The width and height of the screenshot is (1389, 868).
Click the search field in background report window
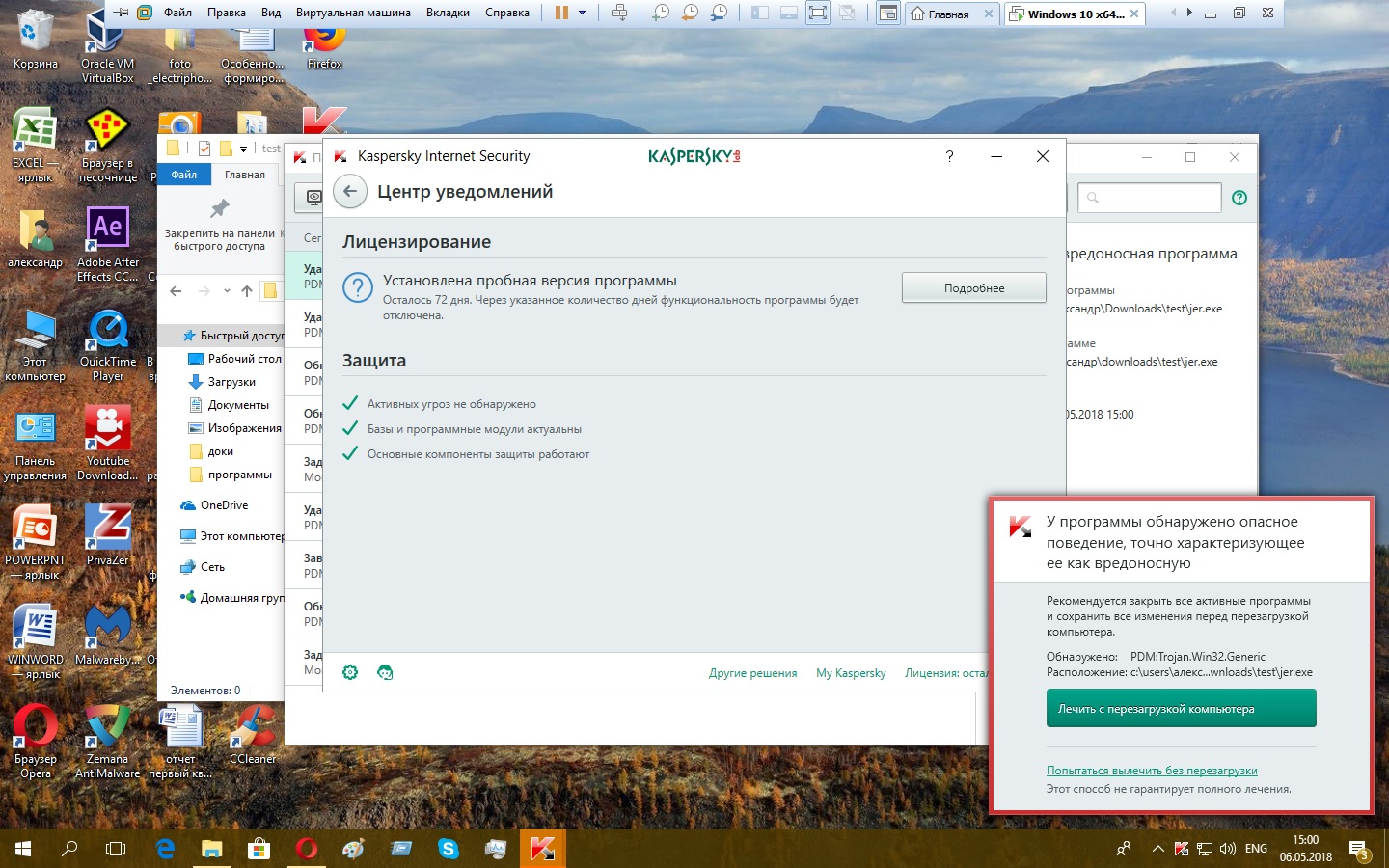point(1149,198)
